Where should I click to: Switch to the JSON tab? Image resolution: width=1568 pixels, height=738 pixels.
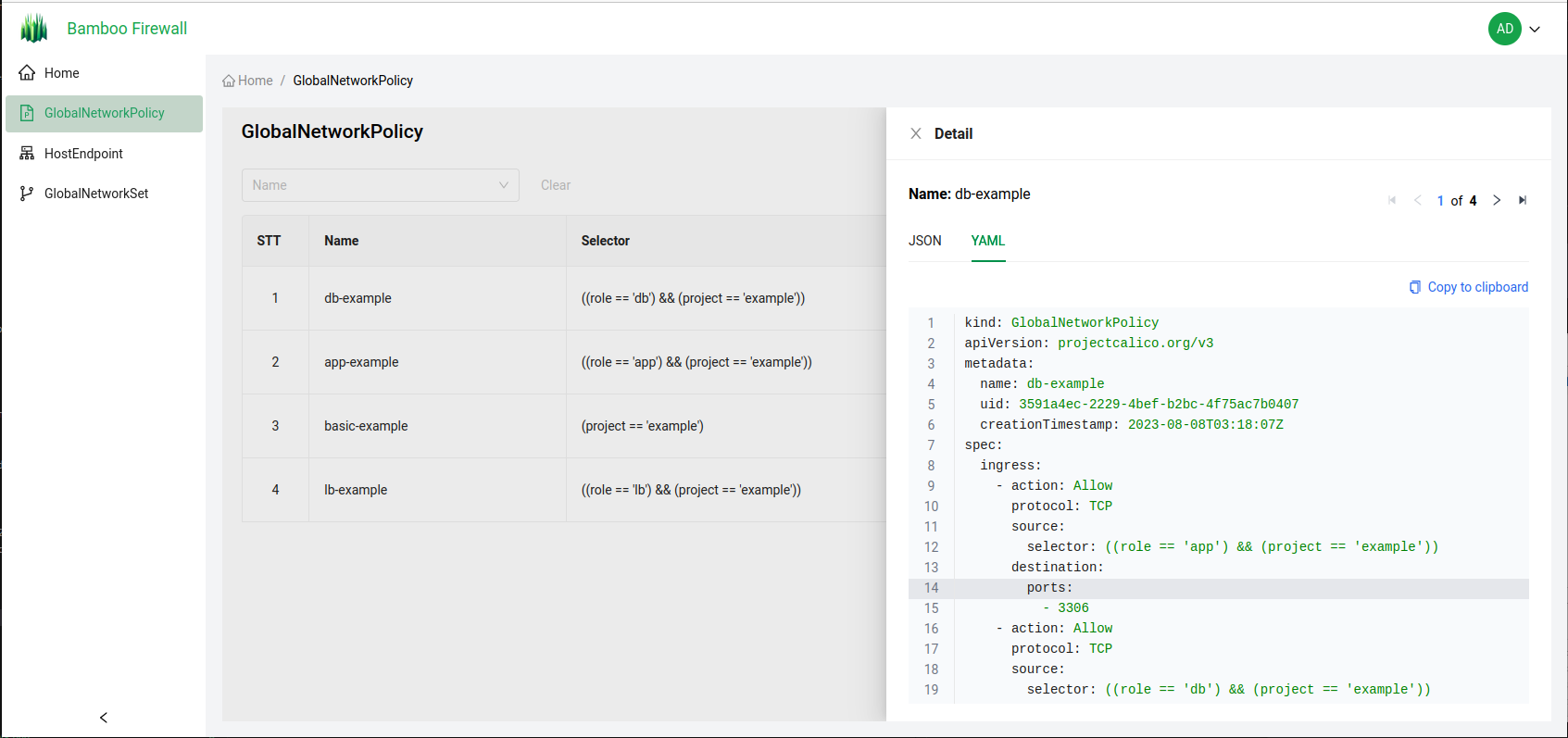pos(924,241)
